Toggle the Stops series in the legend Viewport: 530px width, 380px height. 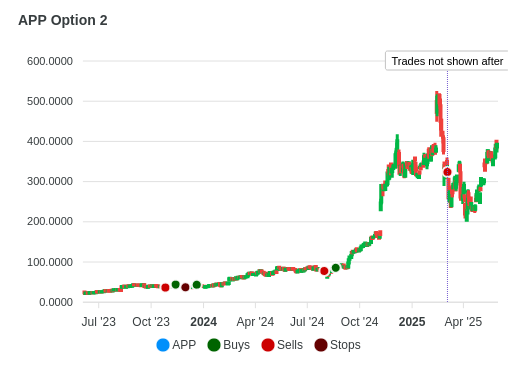click(x=337, y=345)
